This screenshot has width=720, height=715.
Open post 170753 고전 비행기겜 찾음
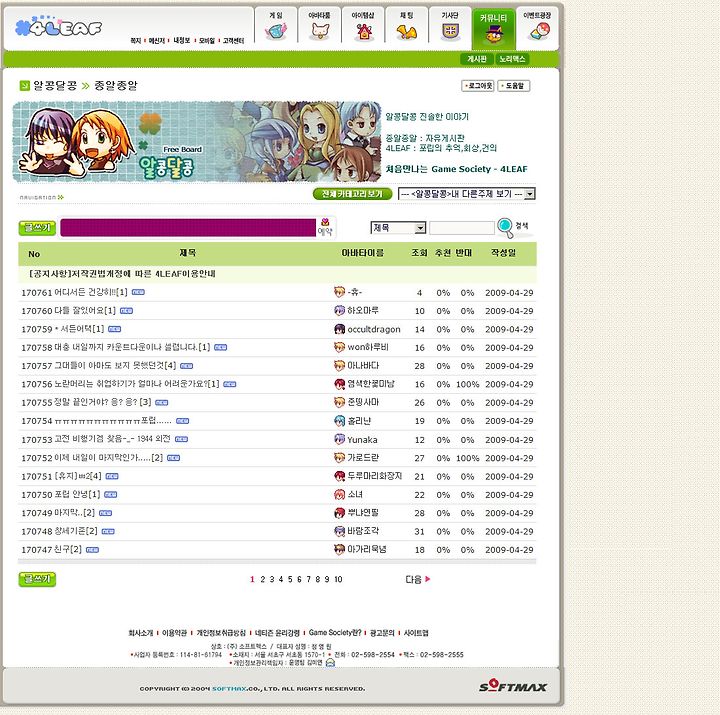112,439
